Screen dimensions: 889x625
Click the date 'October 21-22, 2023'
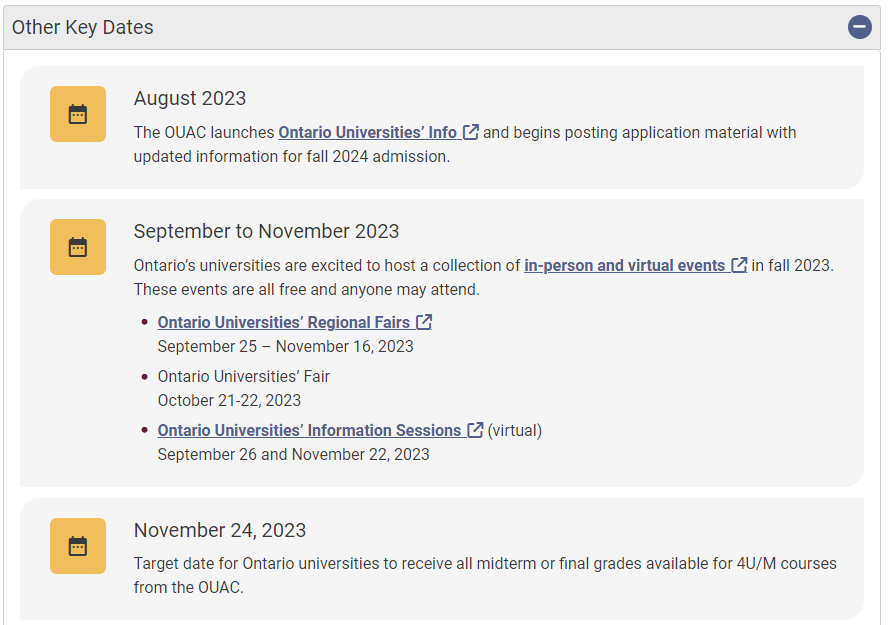229,400
